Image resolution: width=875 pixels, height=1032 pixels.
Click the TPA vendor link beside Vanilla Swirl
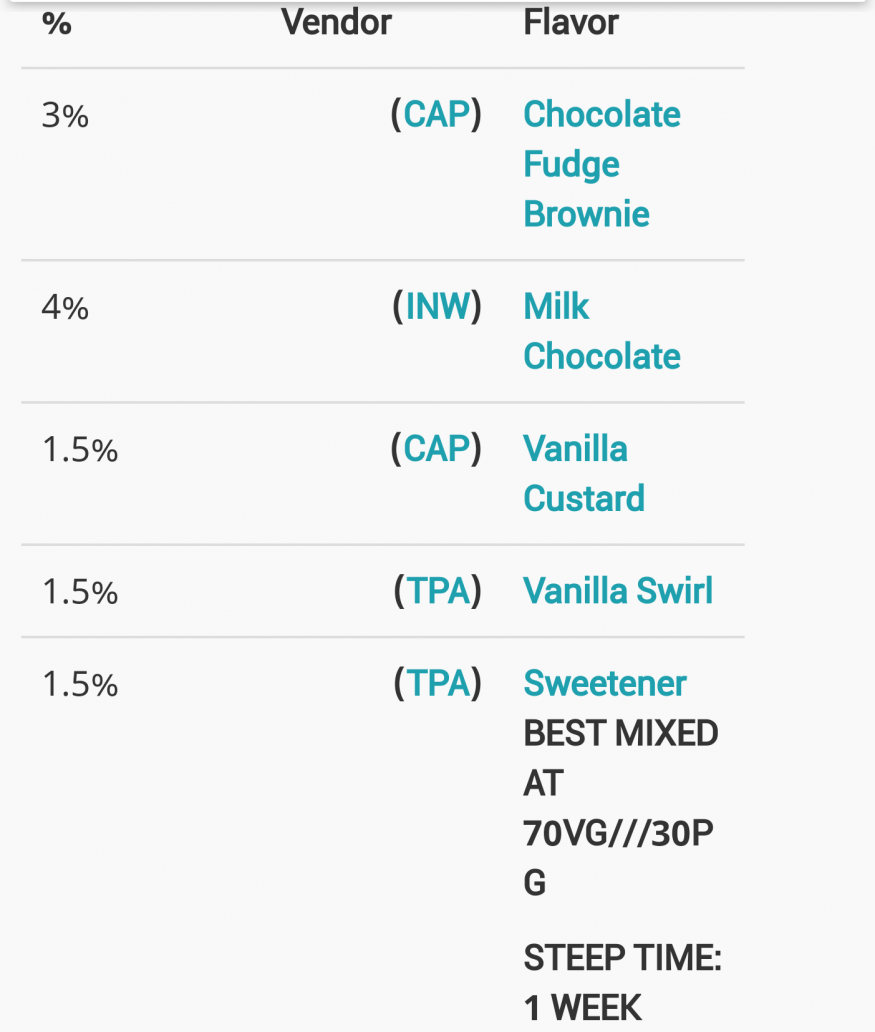[438, 590]
